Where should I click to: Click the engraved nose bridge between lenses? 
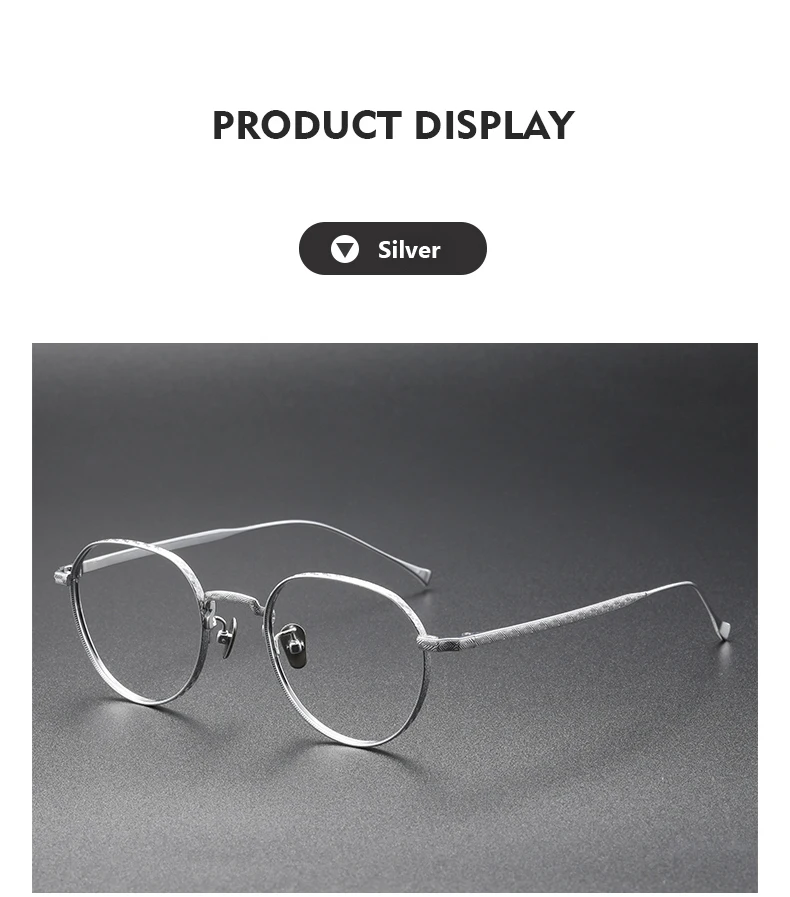(234, 600)
